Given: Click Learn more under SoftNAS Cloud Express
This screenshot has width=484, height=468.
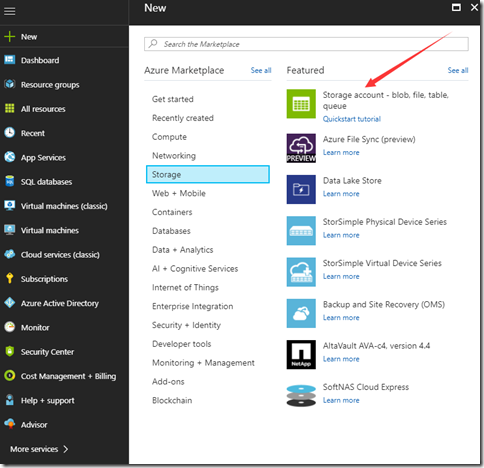Looking at the screenshot, I should 341,400.
